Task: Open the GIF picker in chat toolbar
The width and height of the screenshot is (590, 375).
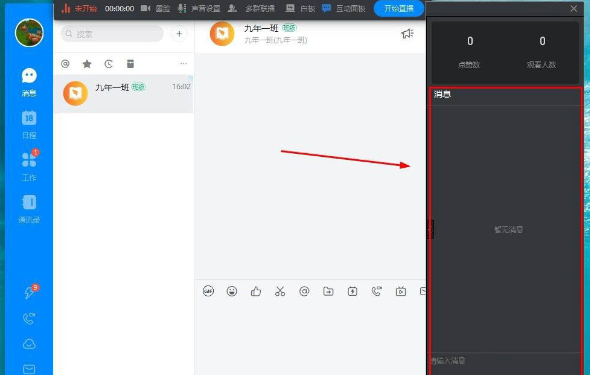Action: [x=208, y=291]
